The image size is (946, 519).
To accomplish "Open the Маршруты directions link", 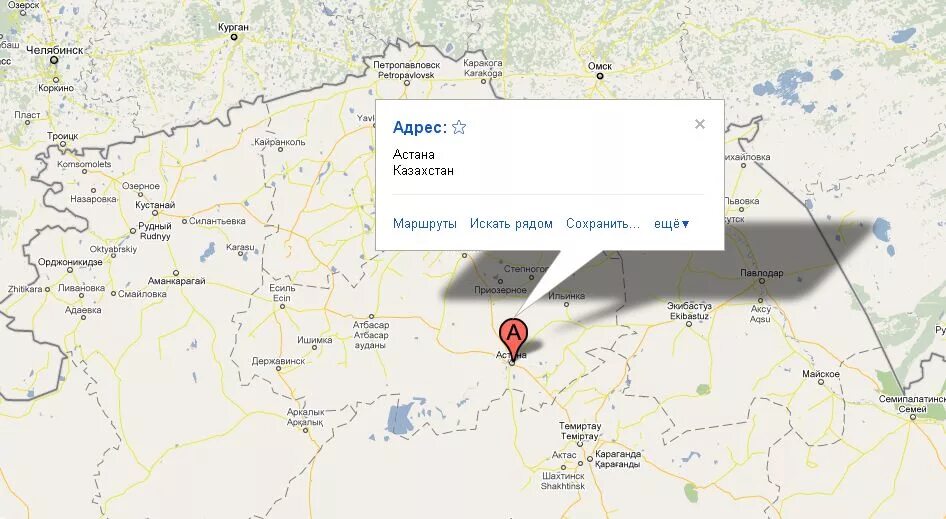I will 425,224.
